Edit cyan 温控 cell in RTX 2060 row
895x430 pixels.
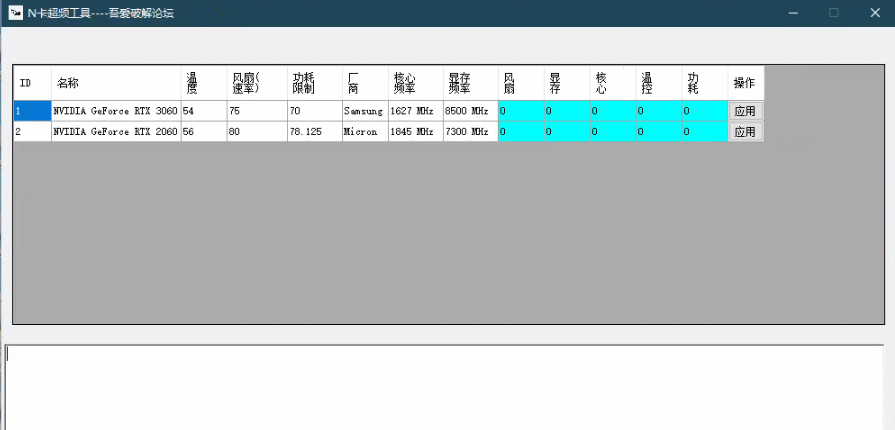pyautogui.click(x=659, y=132)
